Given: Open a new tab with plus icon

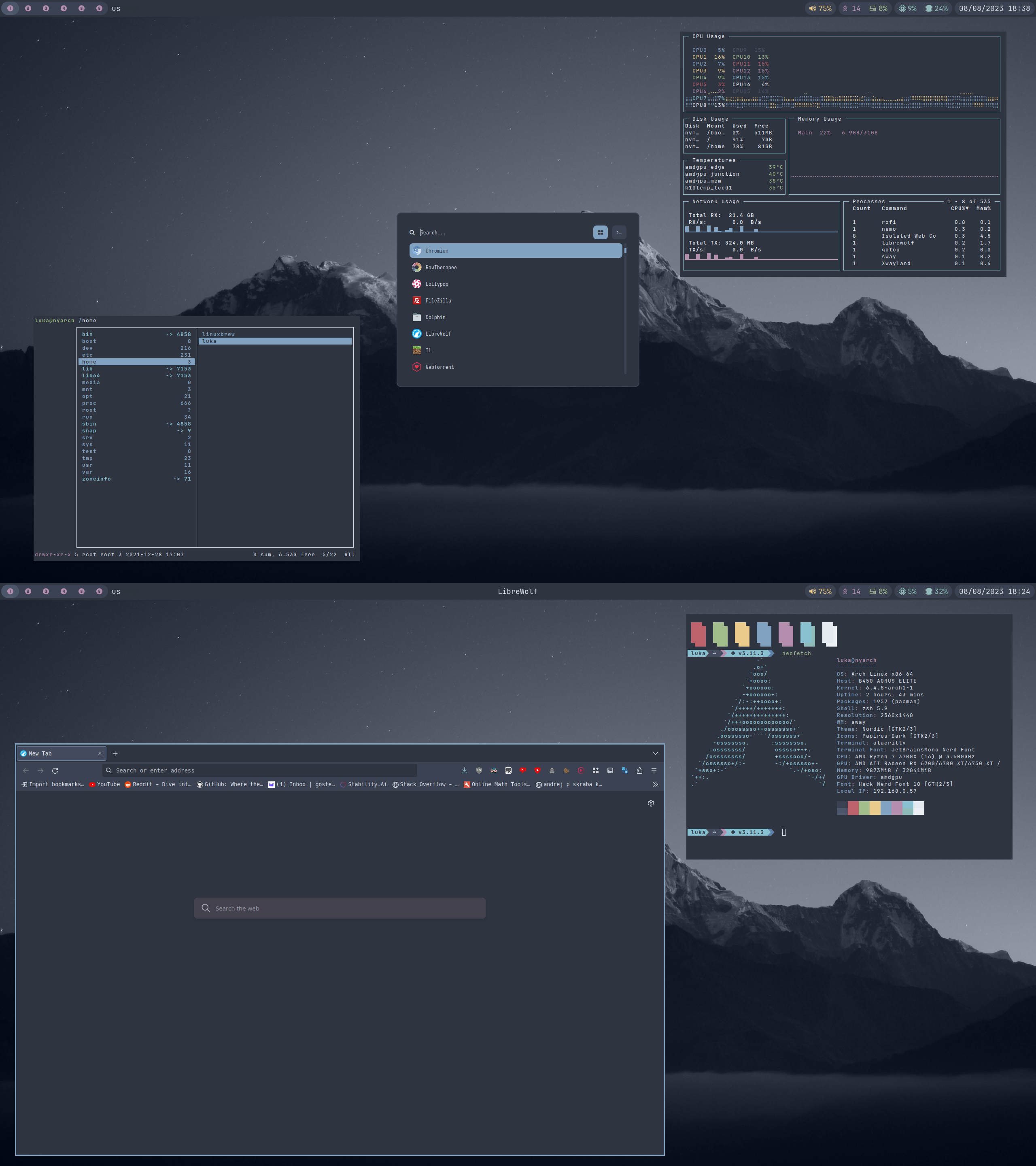Looking at the screenshot, I should click(115, 753).
